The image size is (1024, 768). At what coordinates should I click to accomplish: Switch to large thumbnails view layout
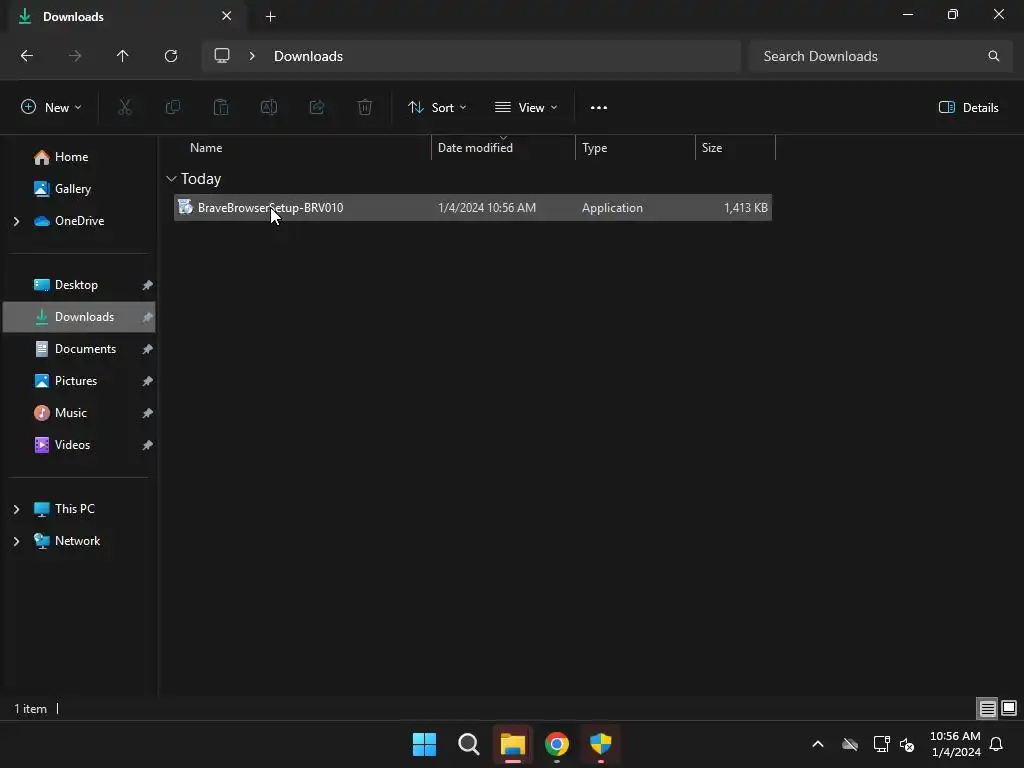(x=1009, y=708)
